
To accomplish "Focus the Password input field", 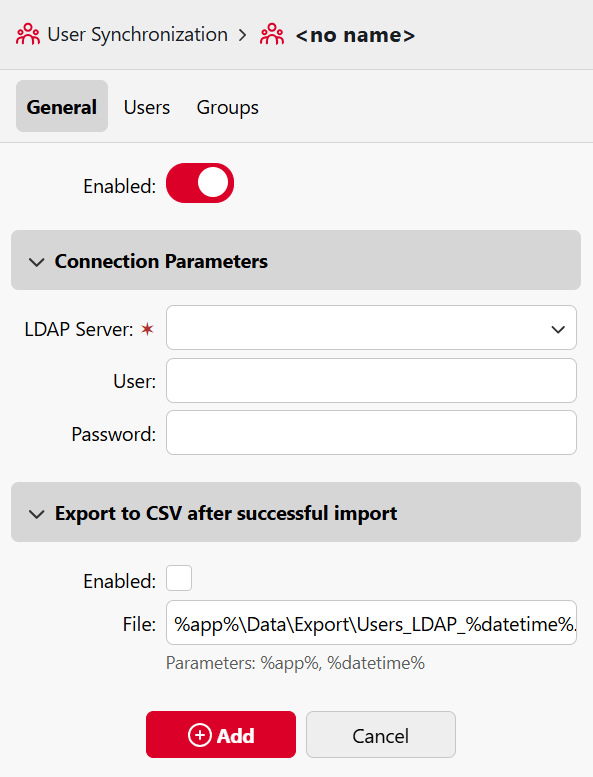I will click(371, 433).
